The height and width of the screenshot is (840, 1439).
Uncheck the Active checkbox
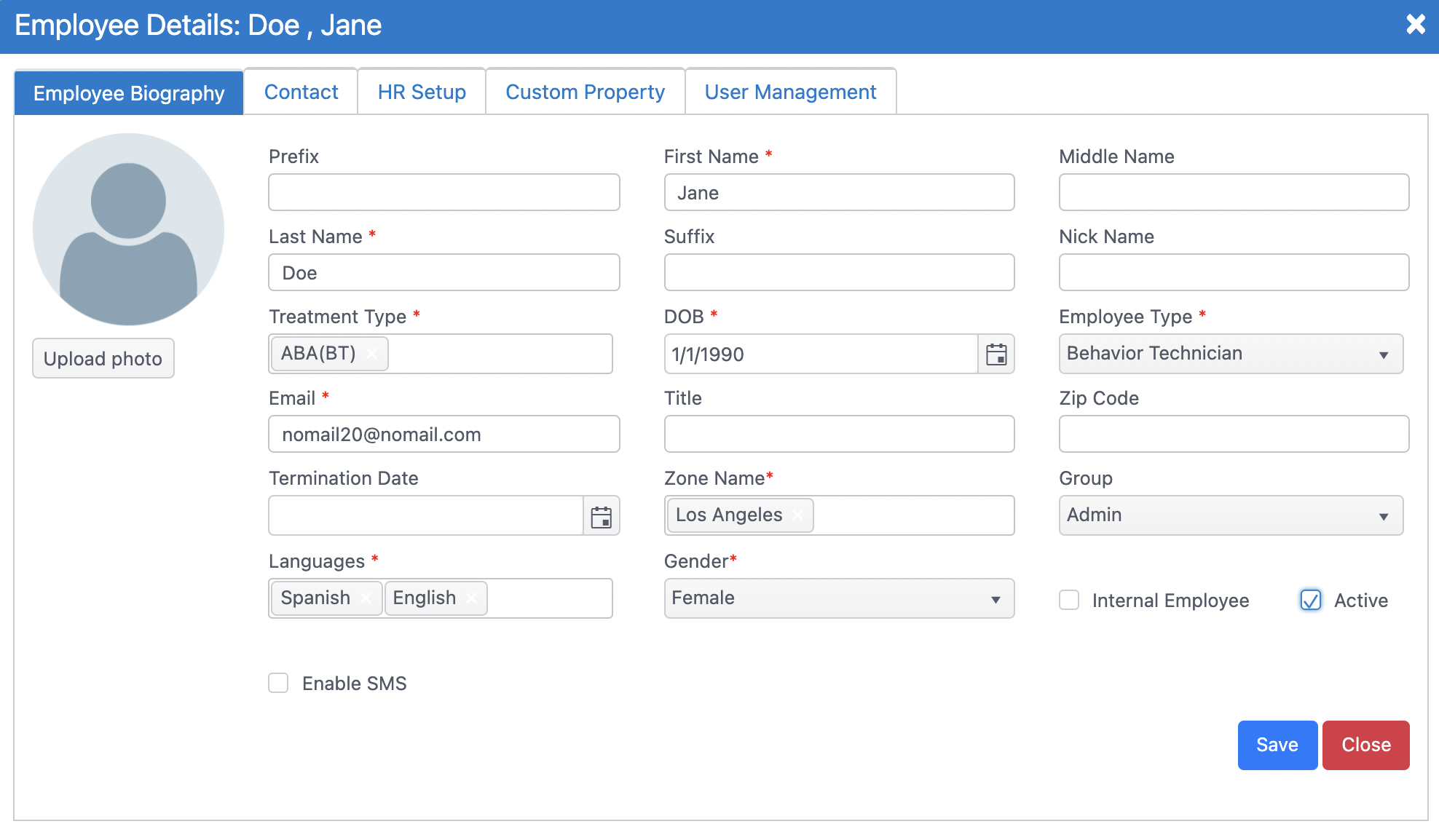(1310, 601)
